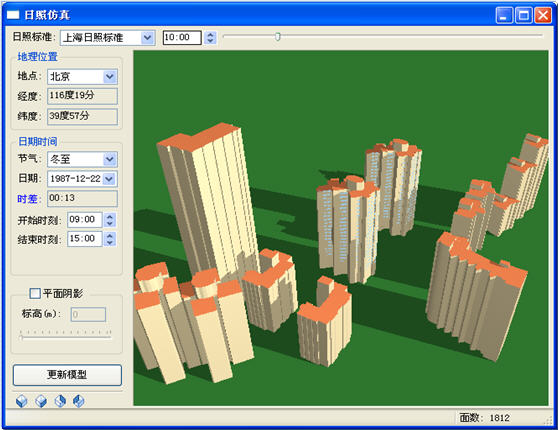Screen dimensions: 558x430
Task: Click the third cube view icon
Action: tap(60, 401)
